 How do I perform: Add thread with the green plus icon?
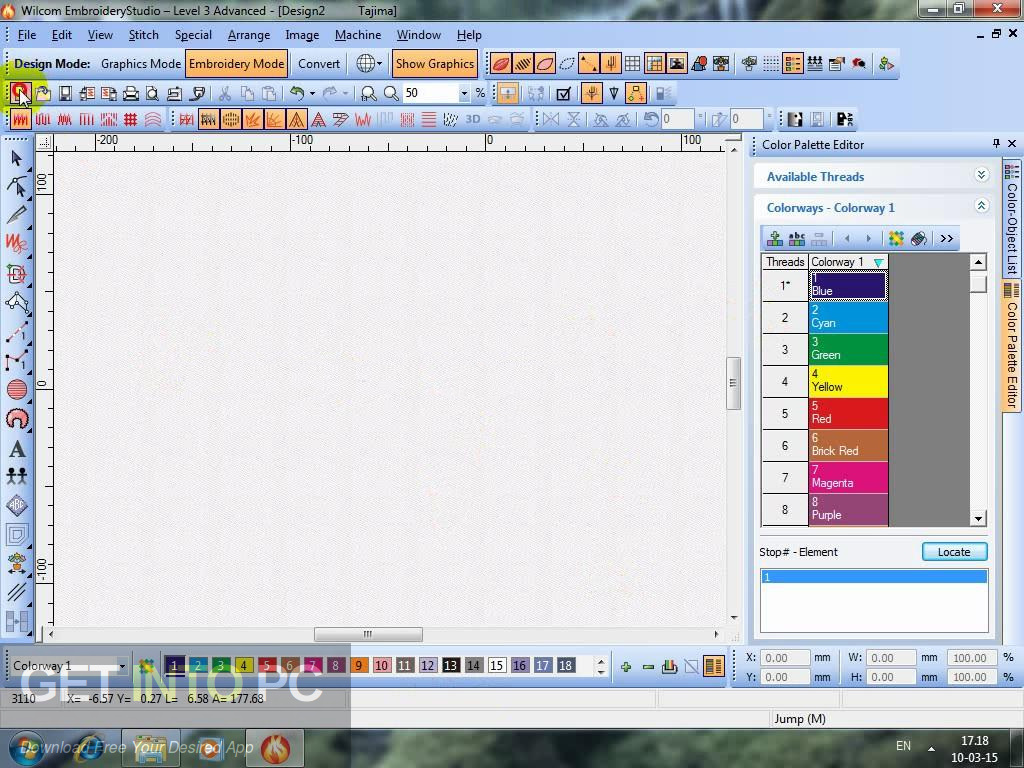(775, 238)
